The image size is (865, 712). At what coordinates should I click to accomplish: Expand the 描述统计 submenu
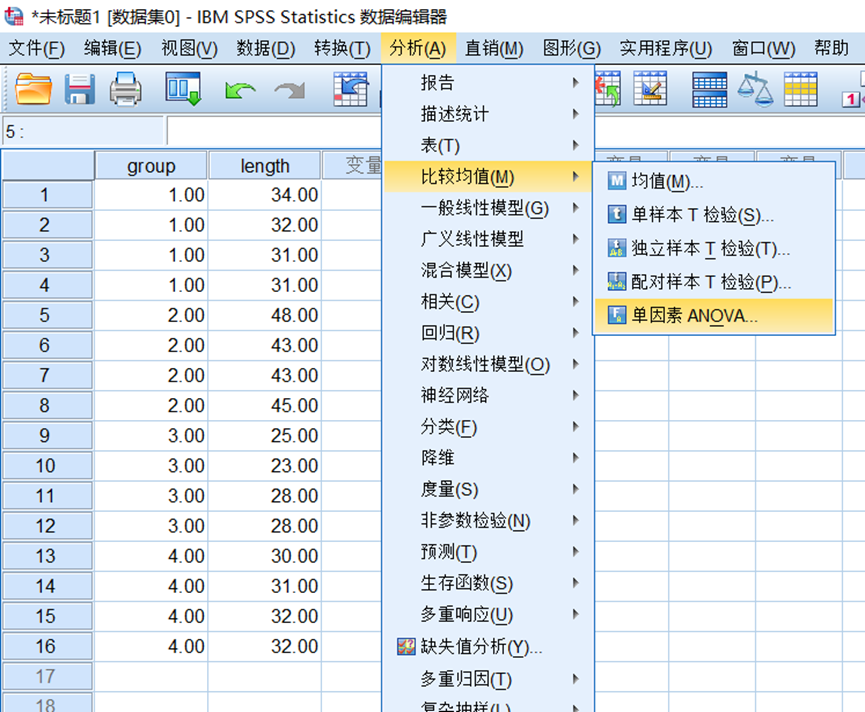[488, 114]
